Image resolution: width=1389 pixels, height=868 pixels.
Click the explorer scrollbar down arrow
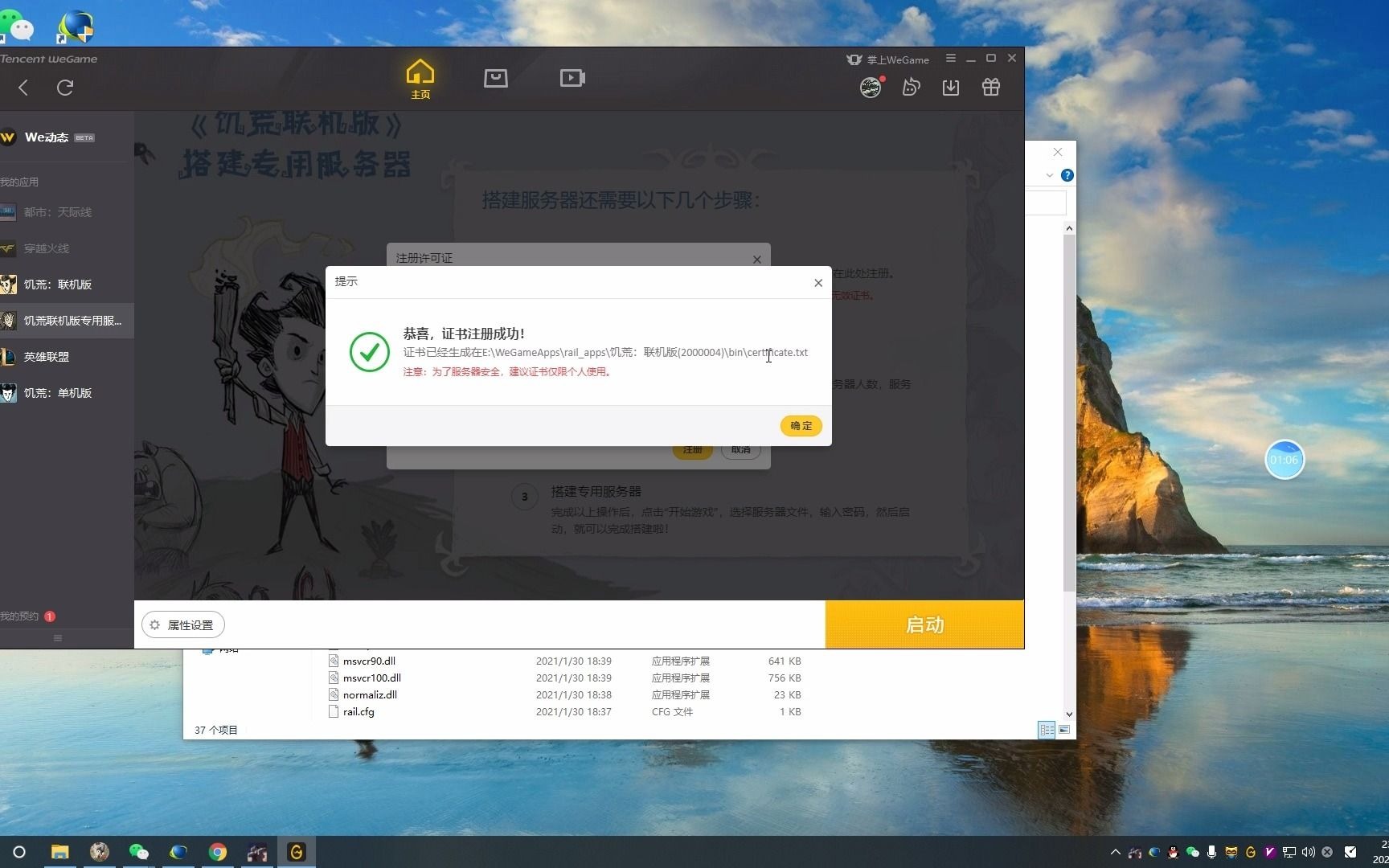pyautogui.click(x=1069, y=714)
